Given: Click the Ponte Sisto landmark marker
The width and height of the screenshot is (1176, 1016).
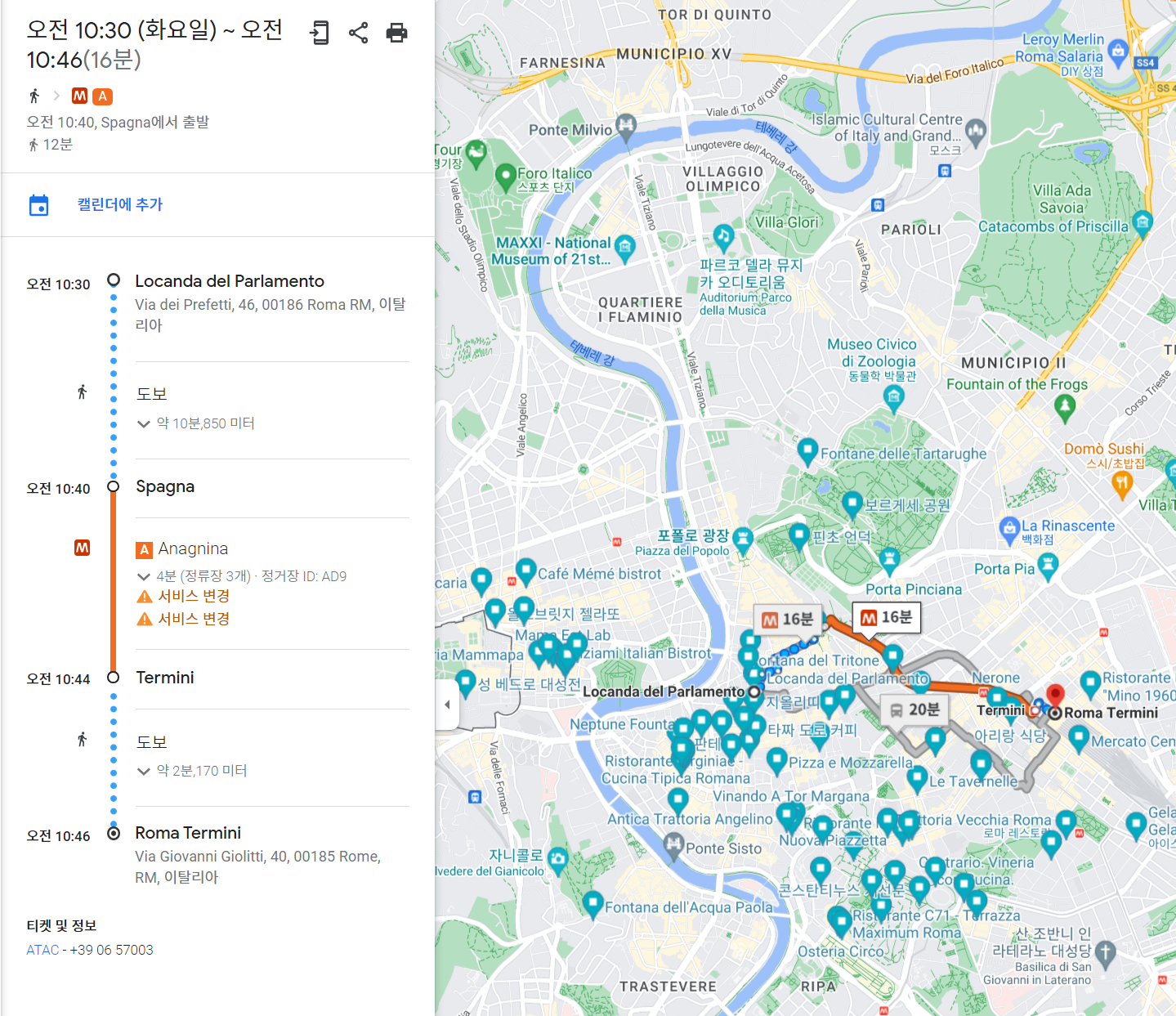Looking at the screenshot, I should coord(673,844).
